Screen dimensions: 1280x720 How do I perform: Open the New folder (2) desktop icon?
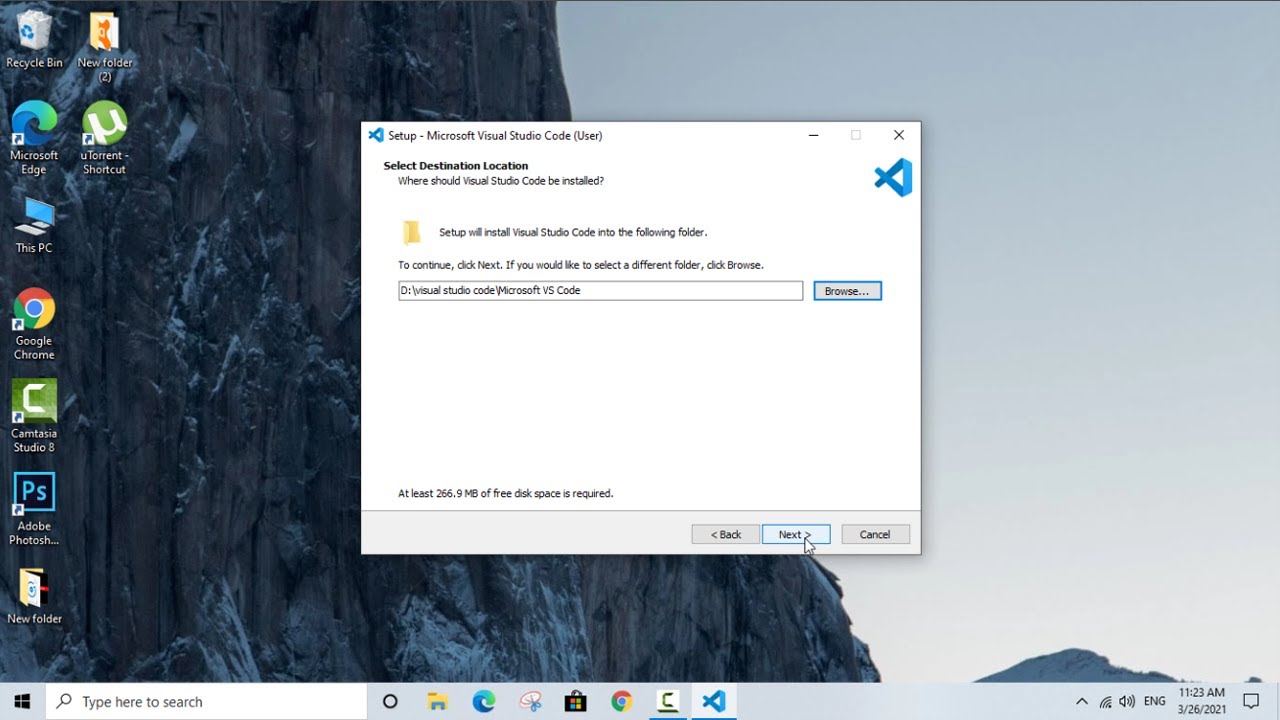(x=104, y=47)
